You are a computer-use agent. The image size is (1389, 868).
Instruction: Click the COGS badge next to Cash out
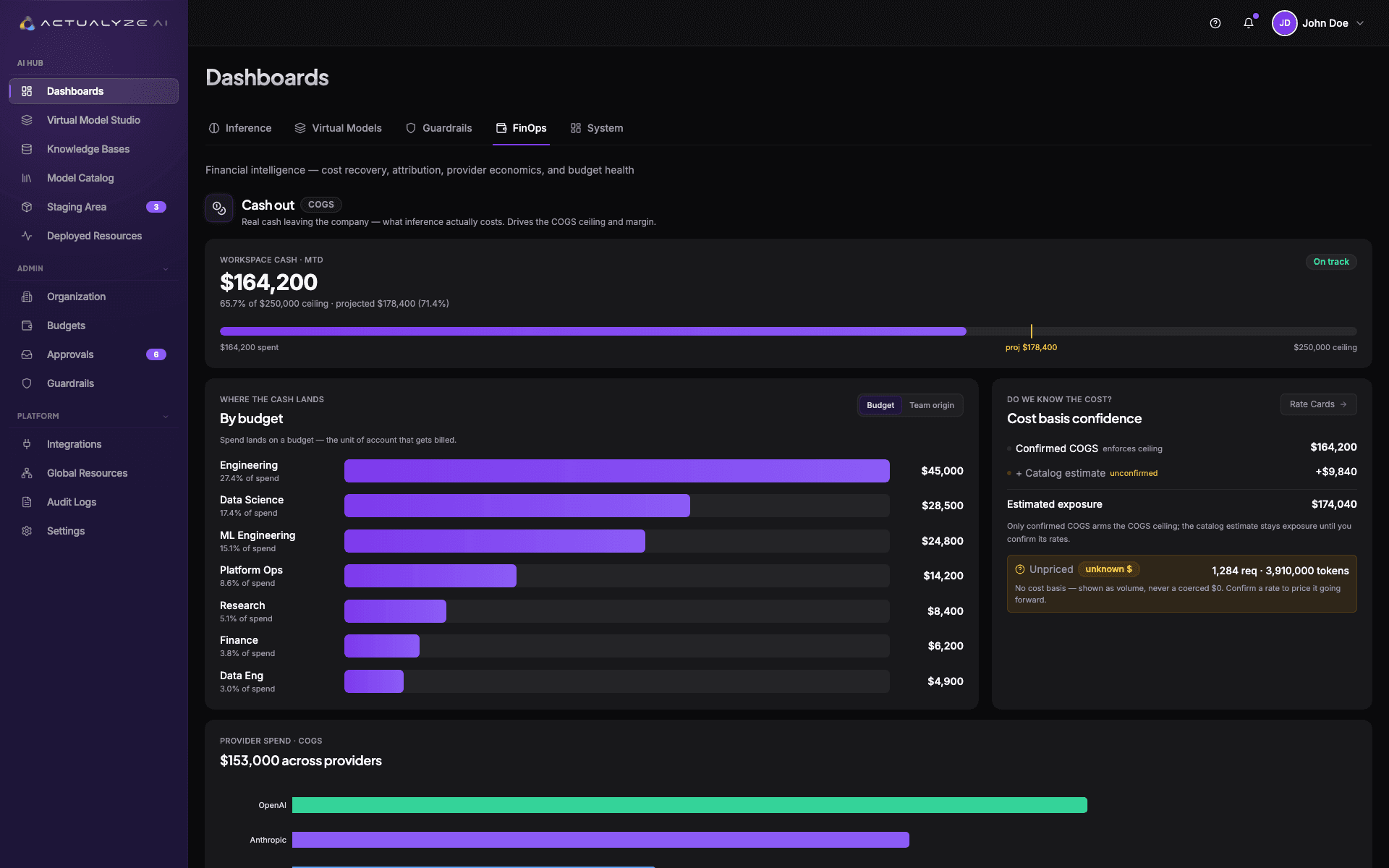[x=321, y=205]
